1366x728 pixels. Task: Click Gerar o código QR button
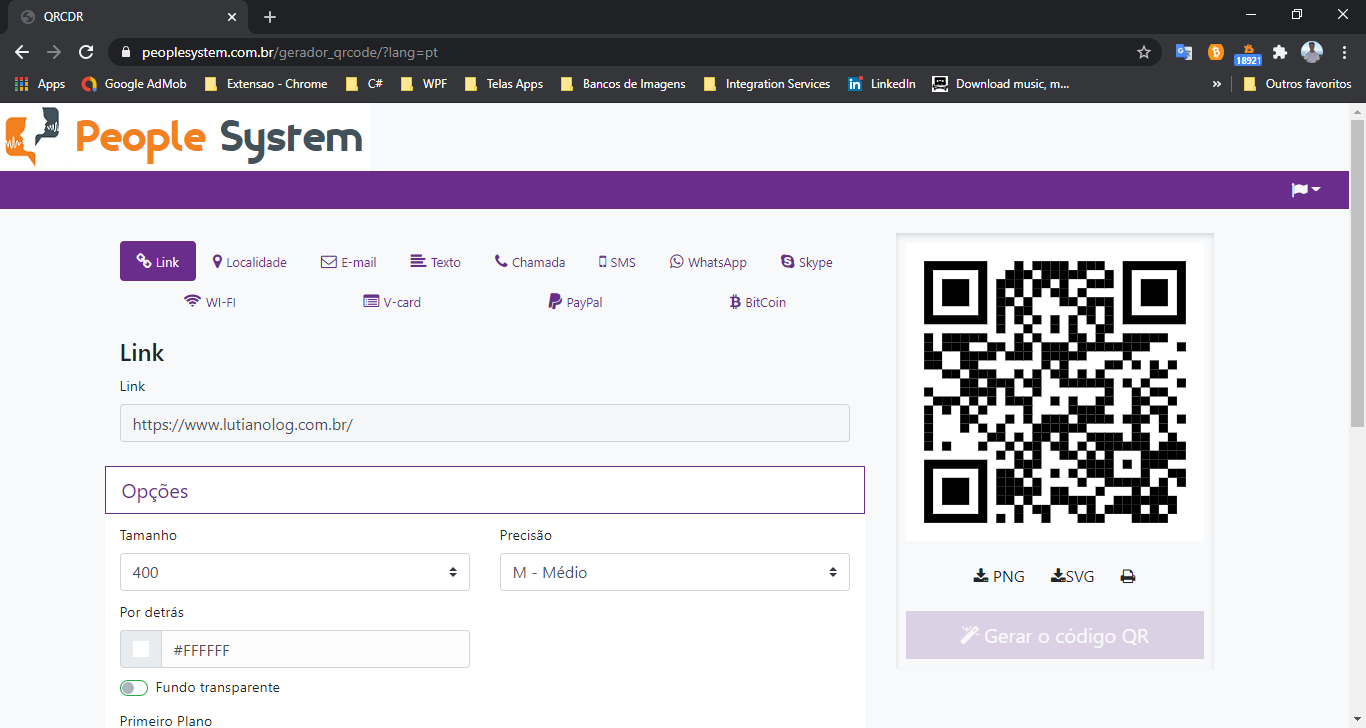click(1054, 635)
